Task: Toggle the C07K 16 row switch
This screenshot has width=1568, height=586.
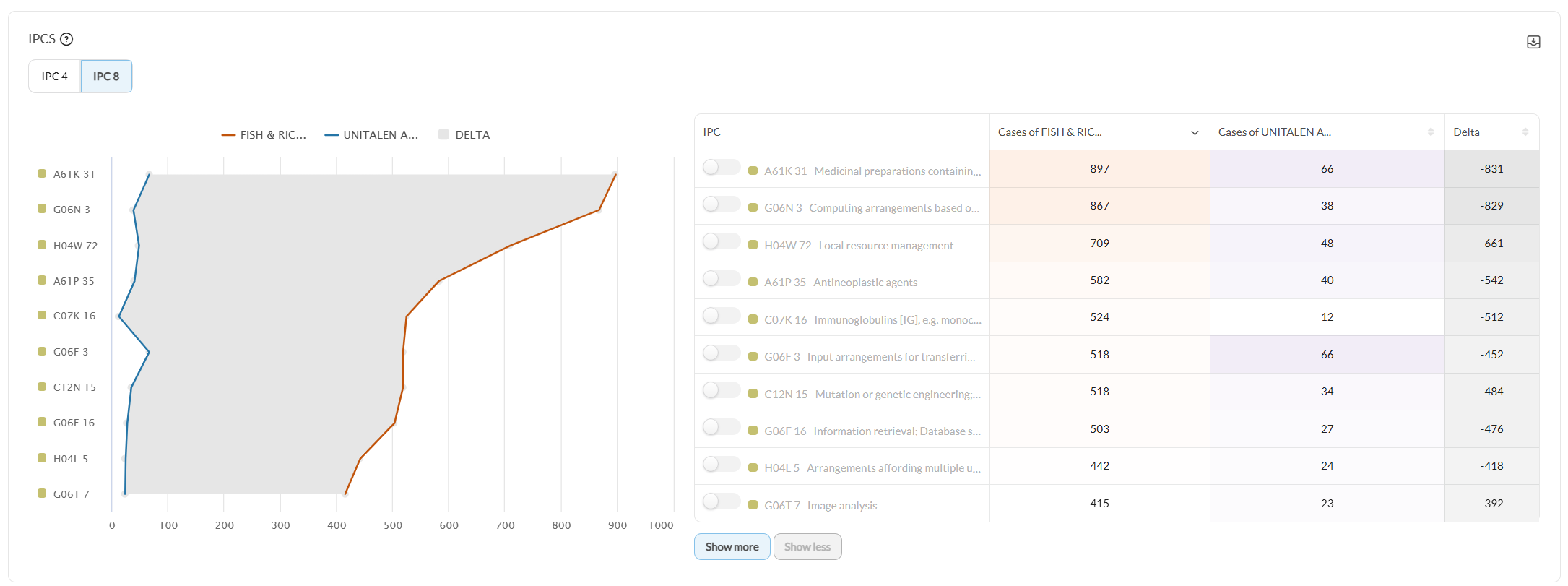Action: [x=721, y=316]
